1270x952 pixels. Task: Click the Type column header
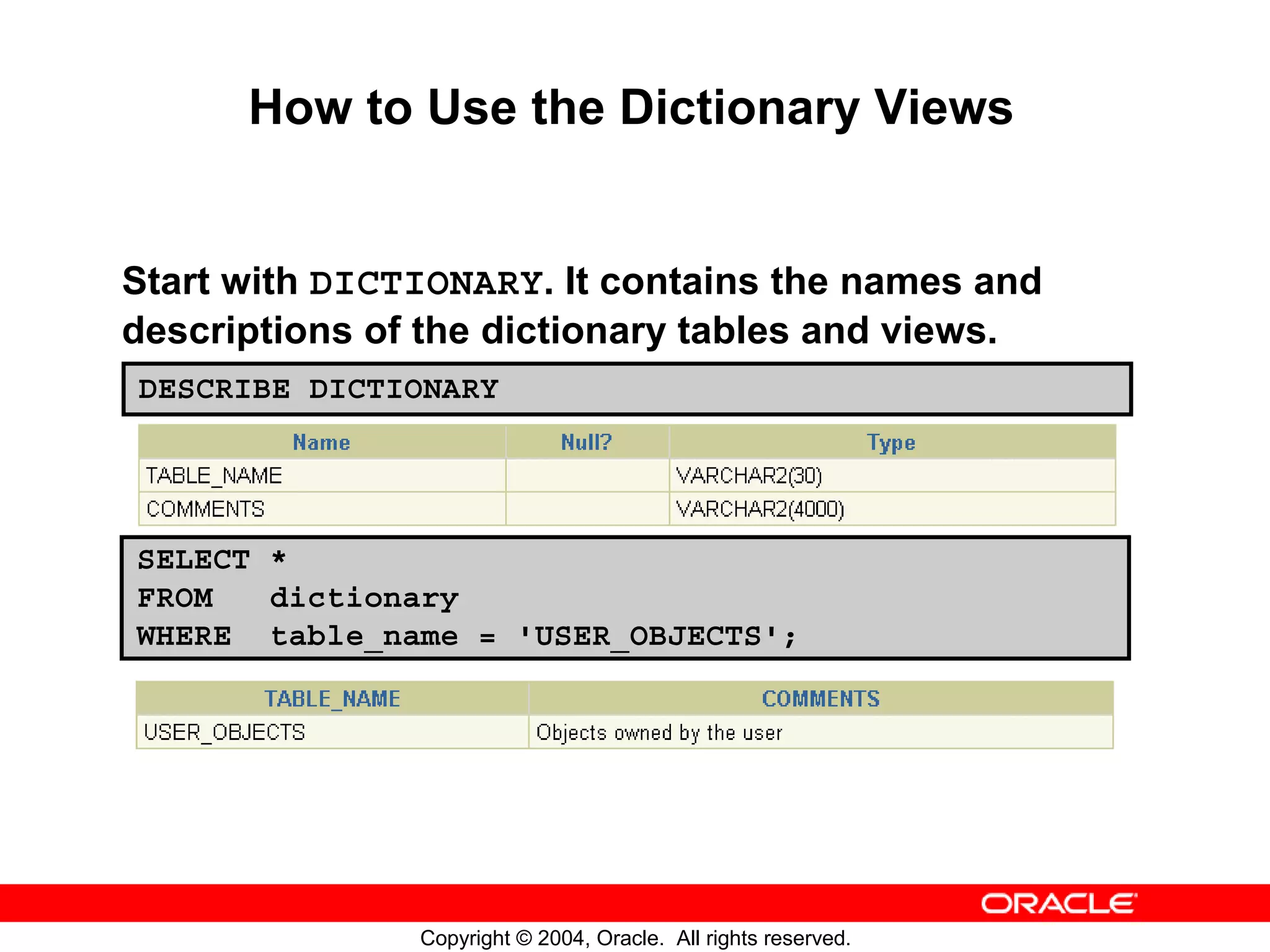coord(891,443)
